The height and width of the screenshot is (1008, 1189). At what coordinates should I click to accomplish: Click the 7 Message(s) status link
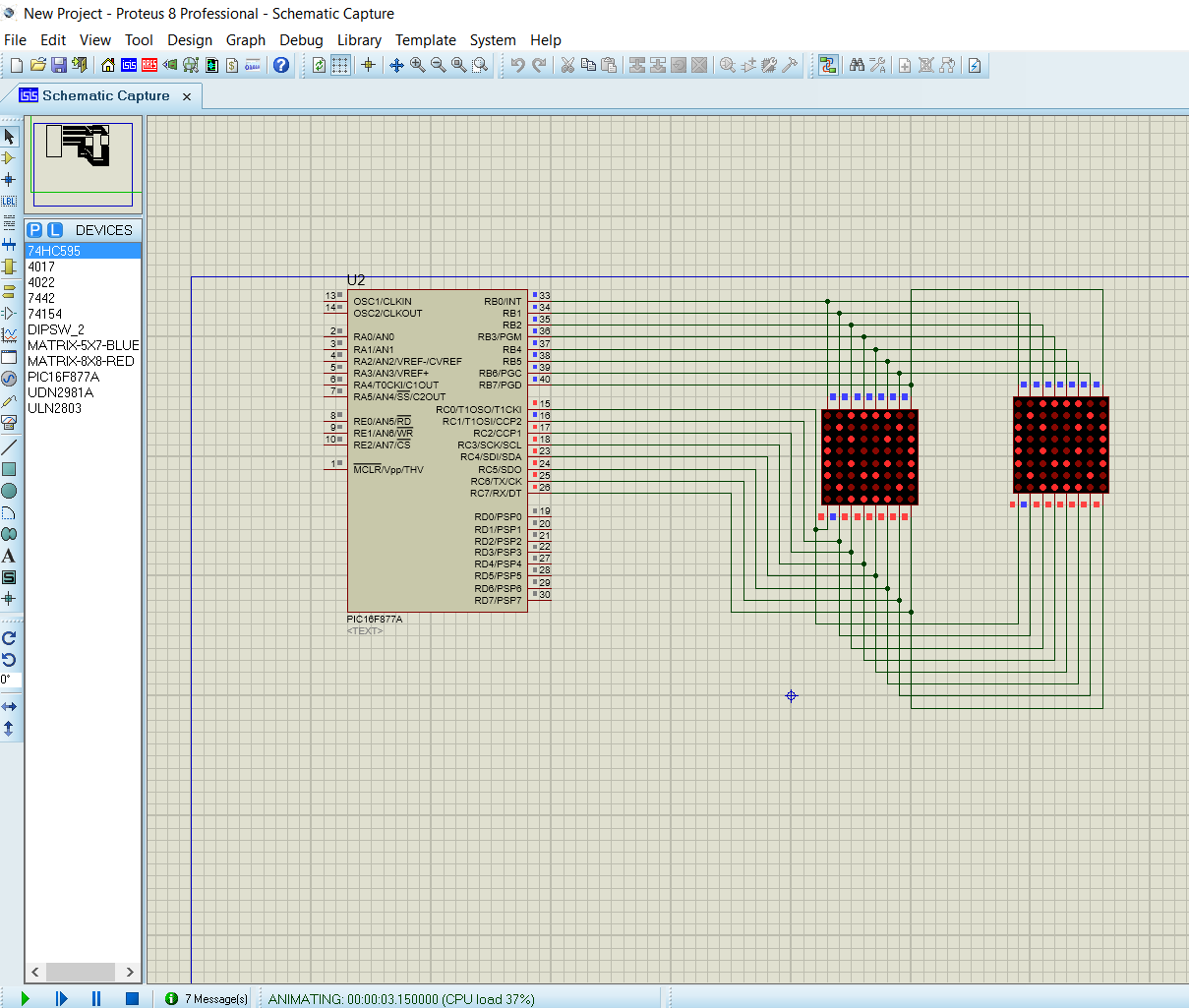click(x=216, y=999)
